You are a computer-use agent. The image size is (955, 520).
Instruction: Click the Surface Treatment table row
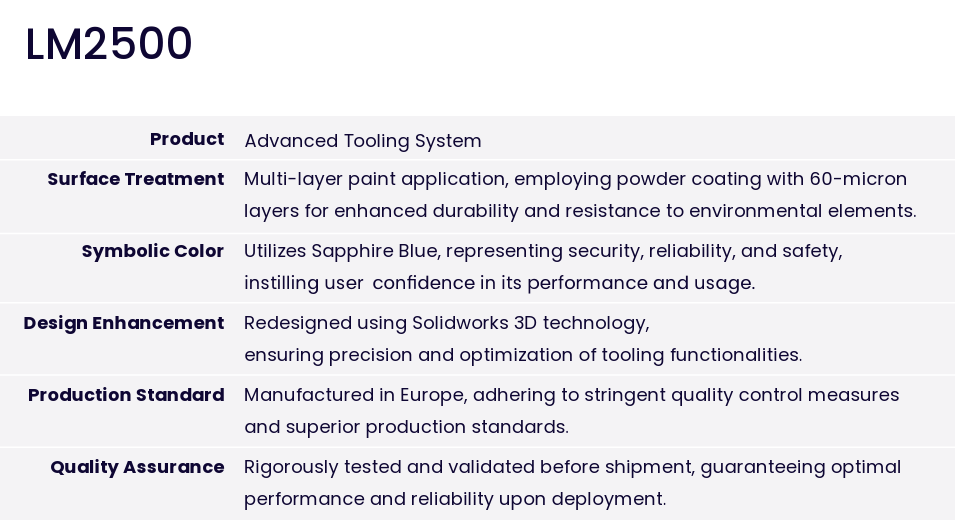[478, 196]
